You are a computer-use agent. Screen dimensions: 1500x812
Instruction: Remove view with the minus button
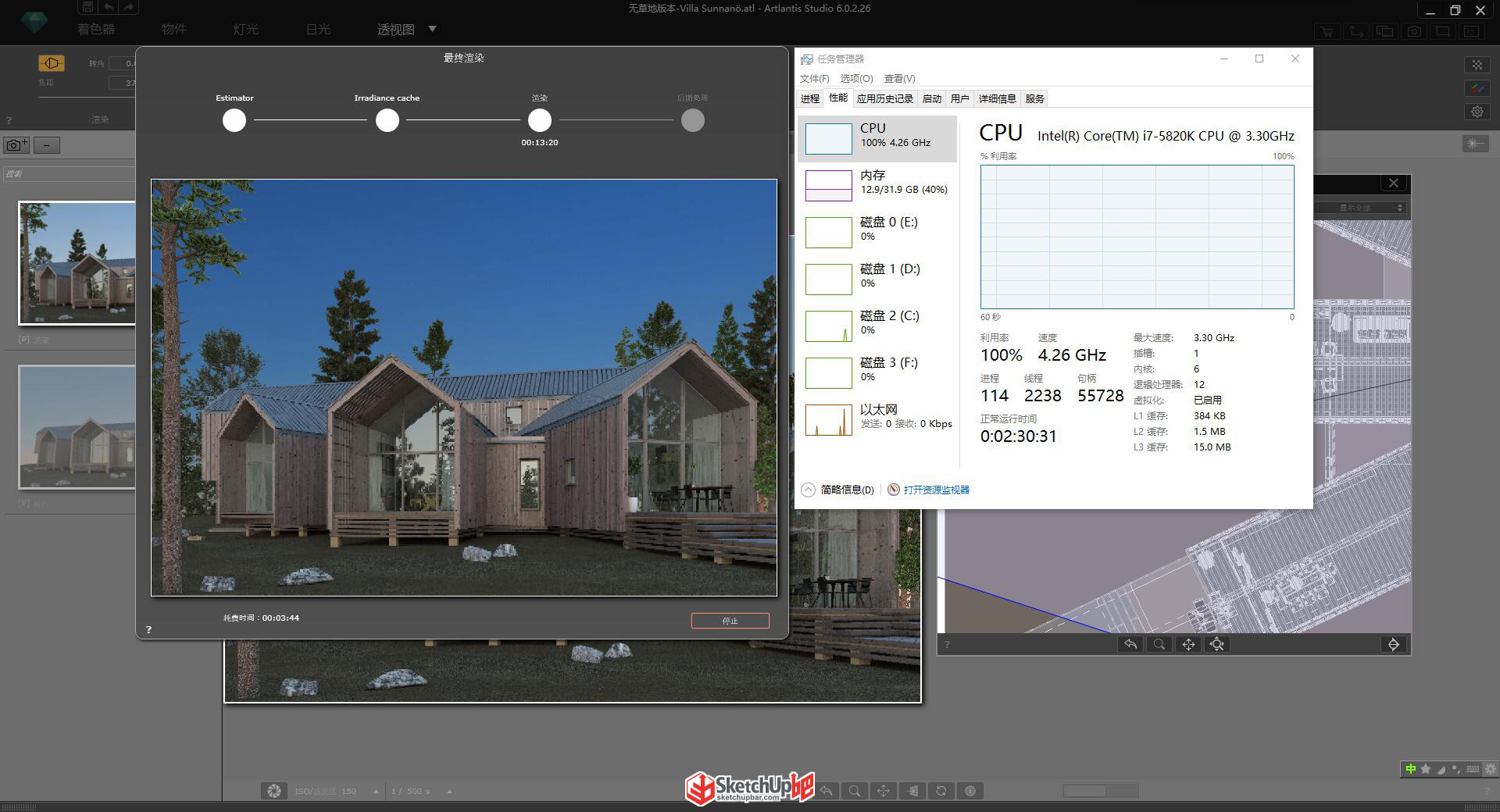point(47,144)
